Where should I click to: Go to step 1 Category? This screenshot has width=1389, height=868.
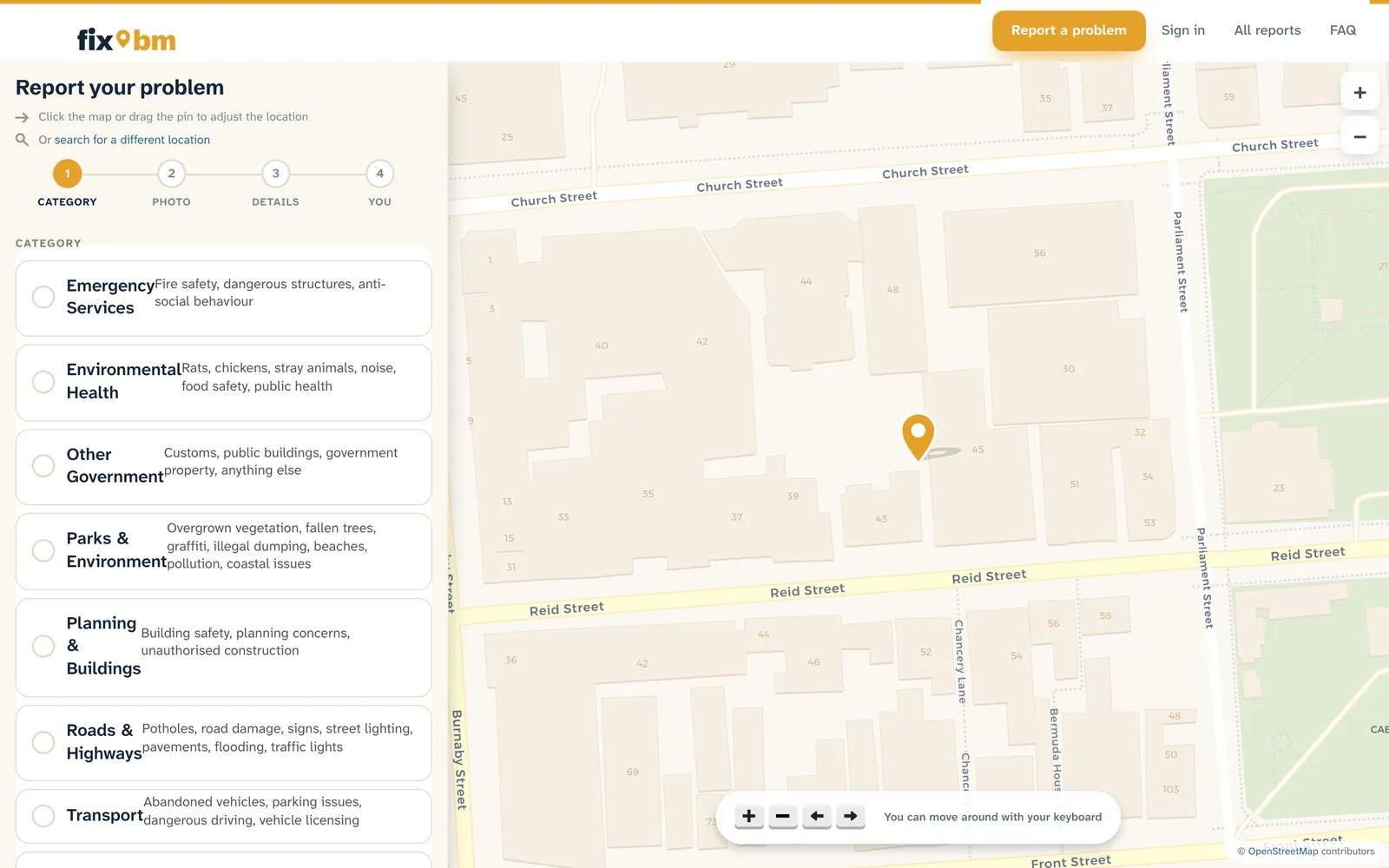[x=67, y=183]
